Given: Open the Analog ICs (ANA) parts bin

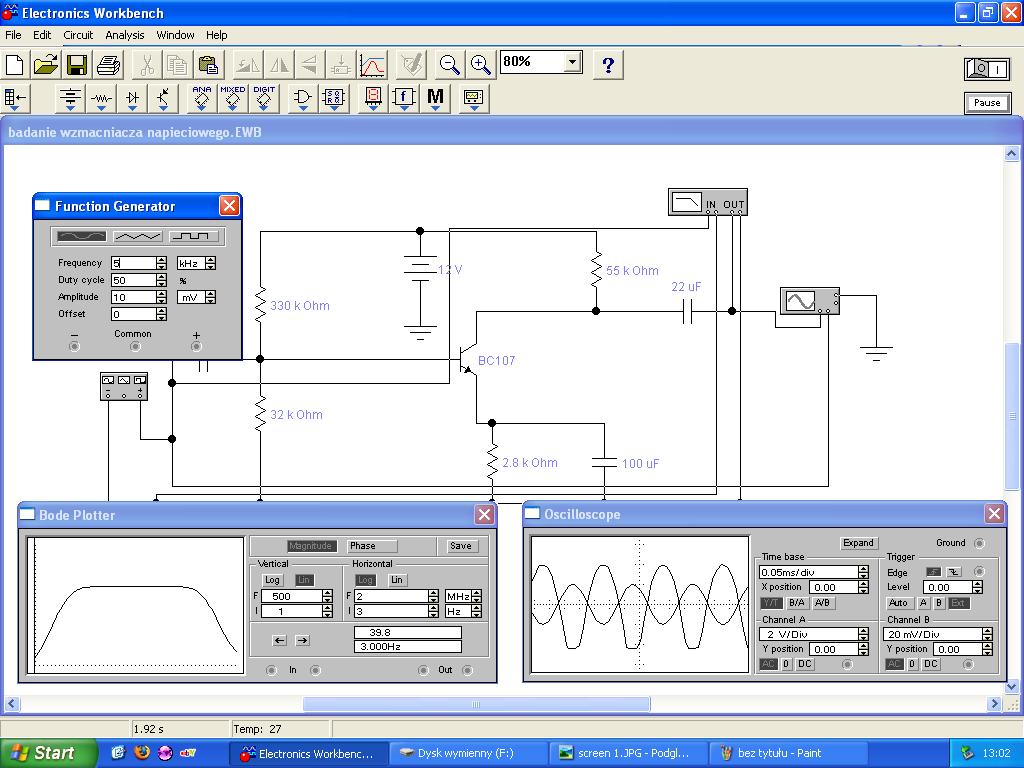Looking at the screenshot, I should tap(202, 99).
